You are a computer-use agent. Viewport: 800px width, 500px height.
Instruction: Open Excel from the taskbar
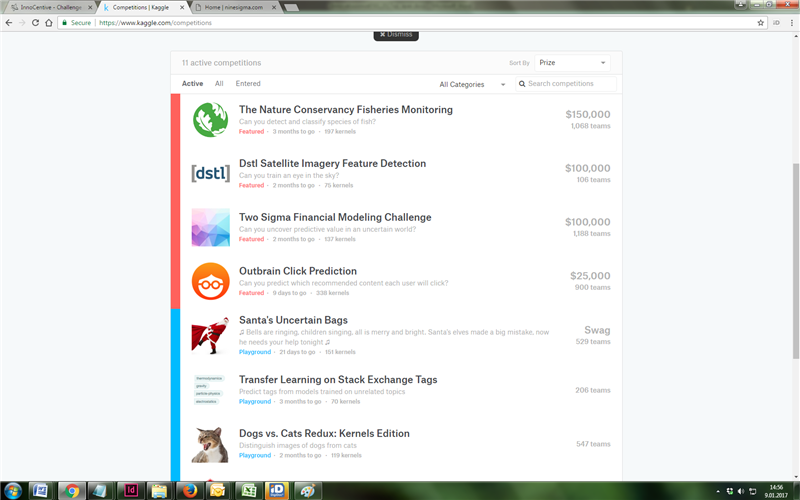click(246, 490)
